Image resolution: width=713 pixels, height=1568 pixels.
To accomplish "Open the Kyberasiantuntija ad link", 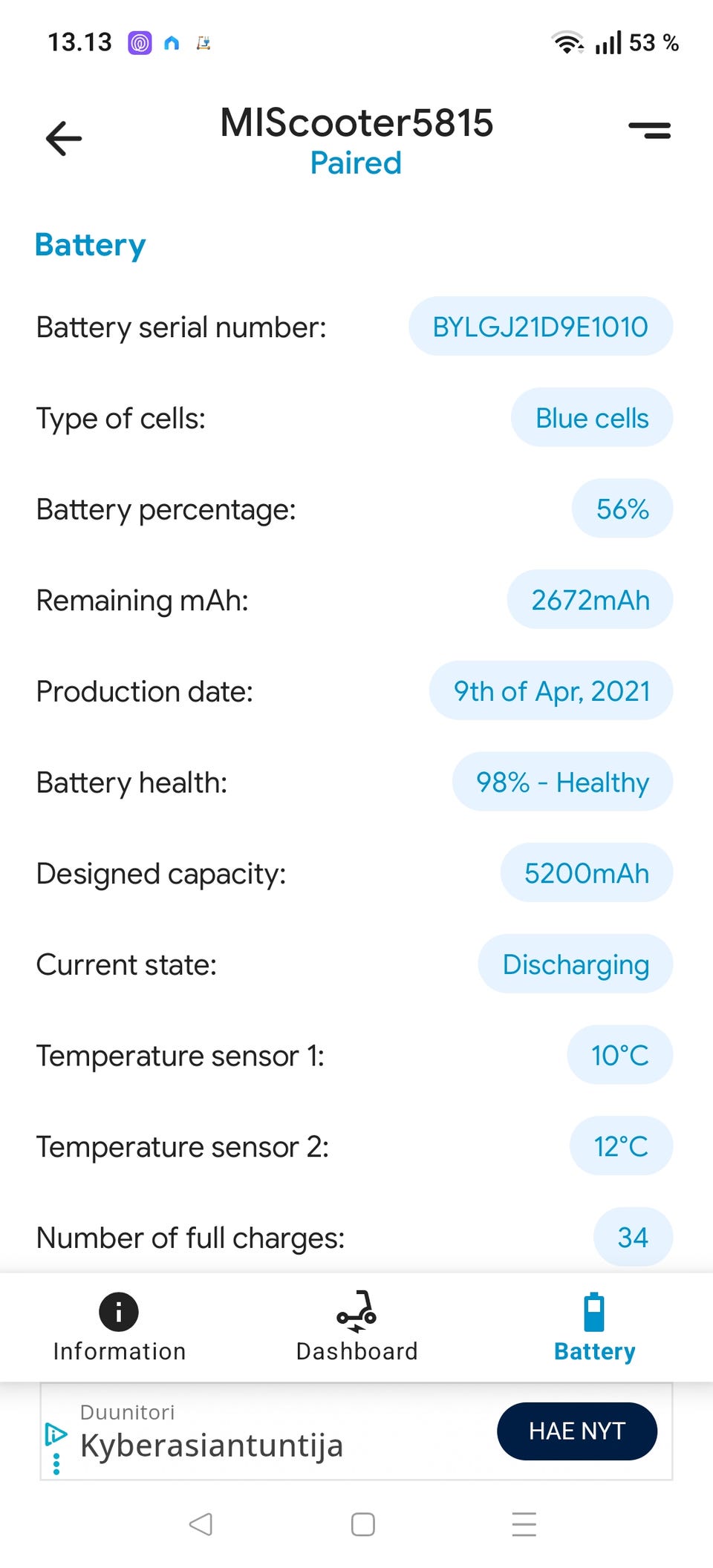I will (212, 1445).
